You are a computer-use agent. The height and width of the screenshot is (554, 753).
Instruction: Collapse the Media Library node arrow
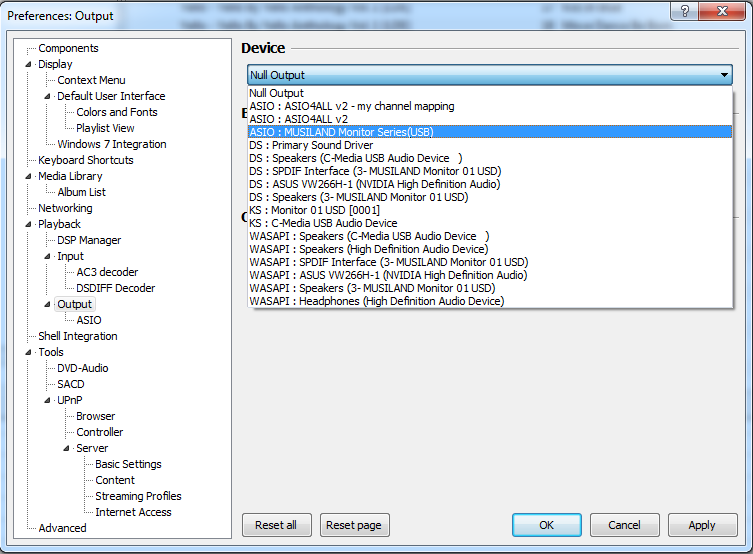point(28,177)
